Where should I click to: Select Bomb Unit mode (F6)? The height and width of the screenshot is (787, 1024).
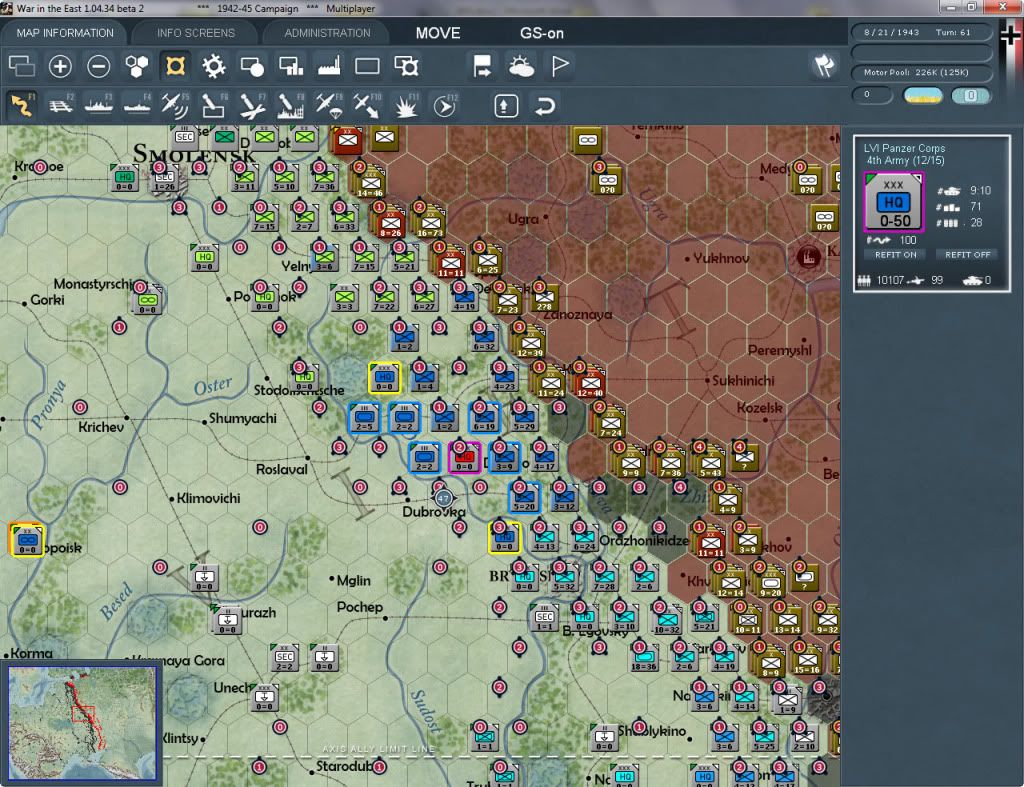point(214,105)
